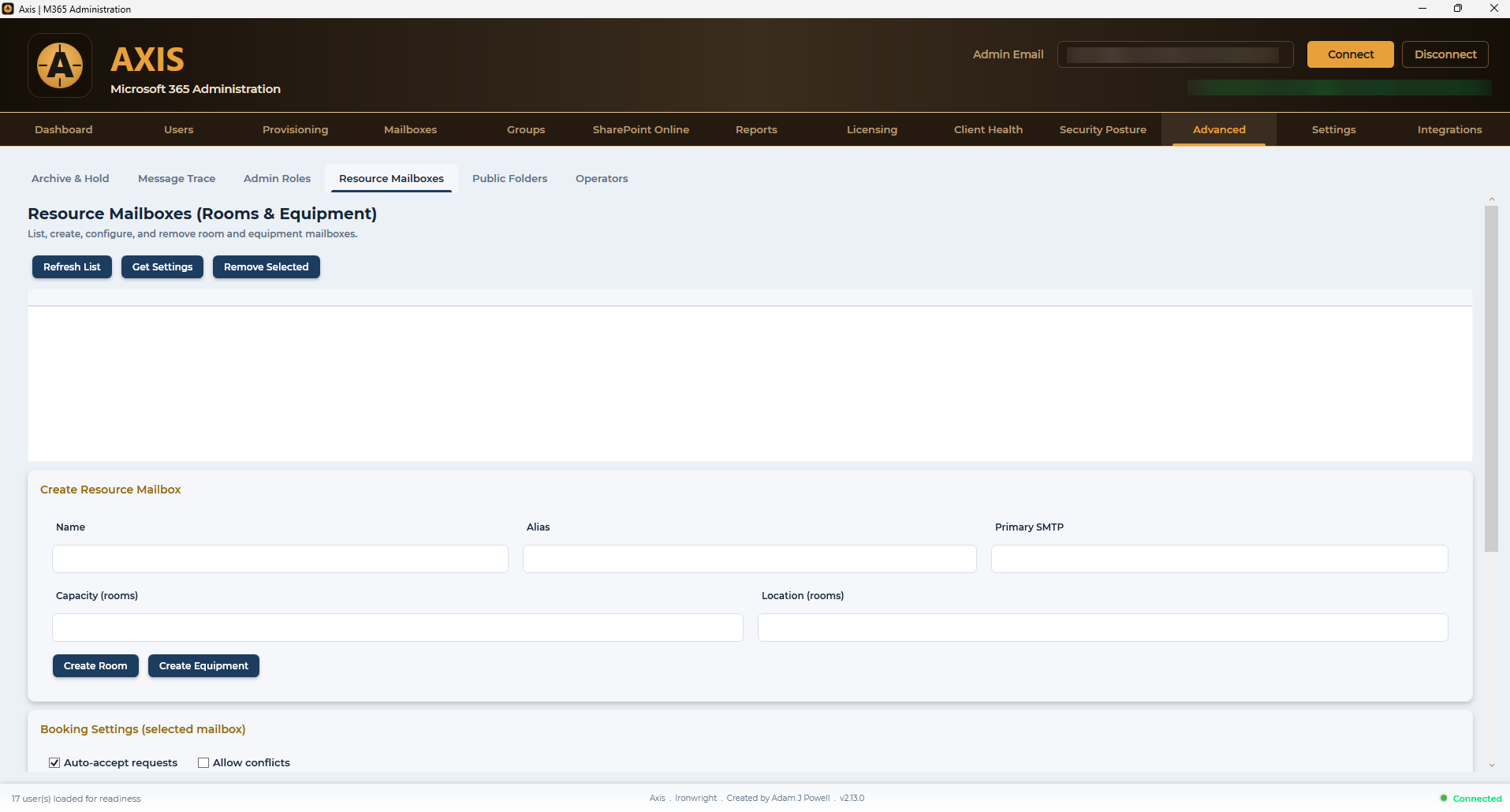1510x812 pixels.
Task: Click the Name input field
Action: point(280,559)
